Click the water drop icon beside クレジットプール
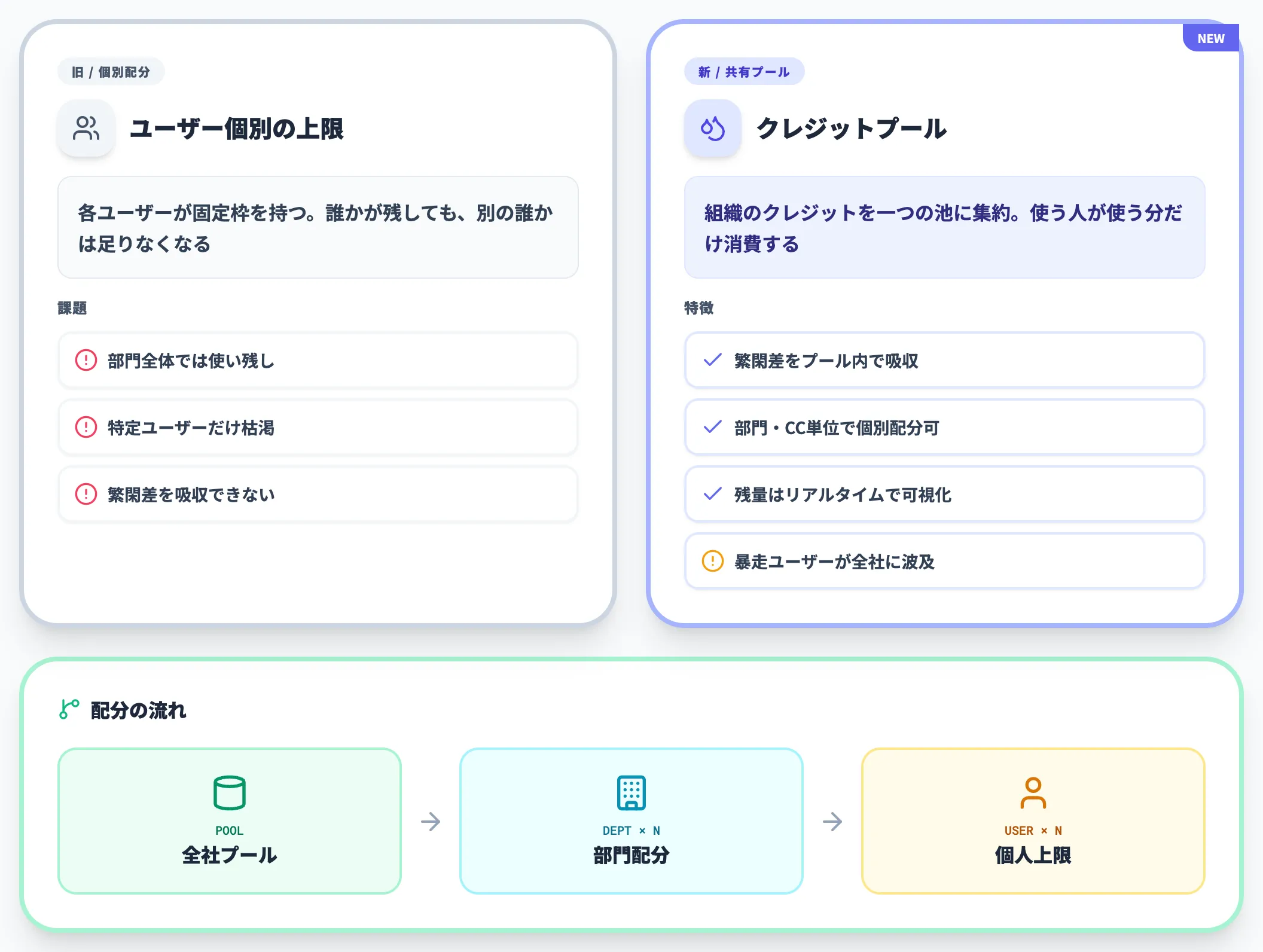 point(713,127)
